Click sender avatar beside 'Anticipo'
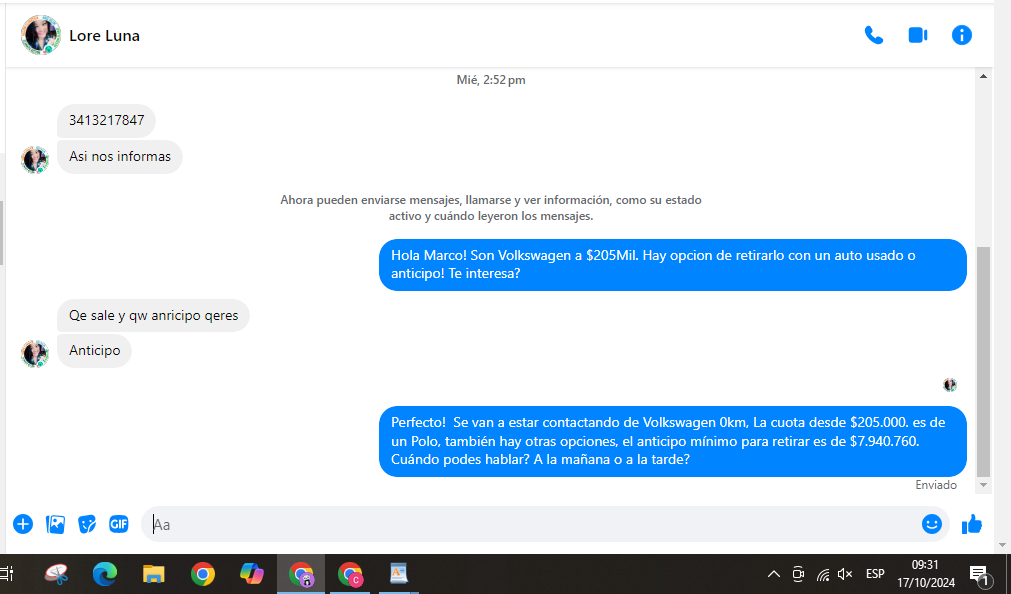This screenshot has width=1011, height=594. pos(35,353)
